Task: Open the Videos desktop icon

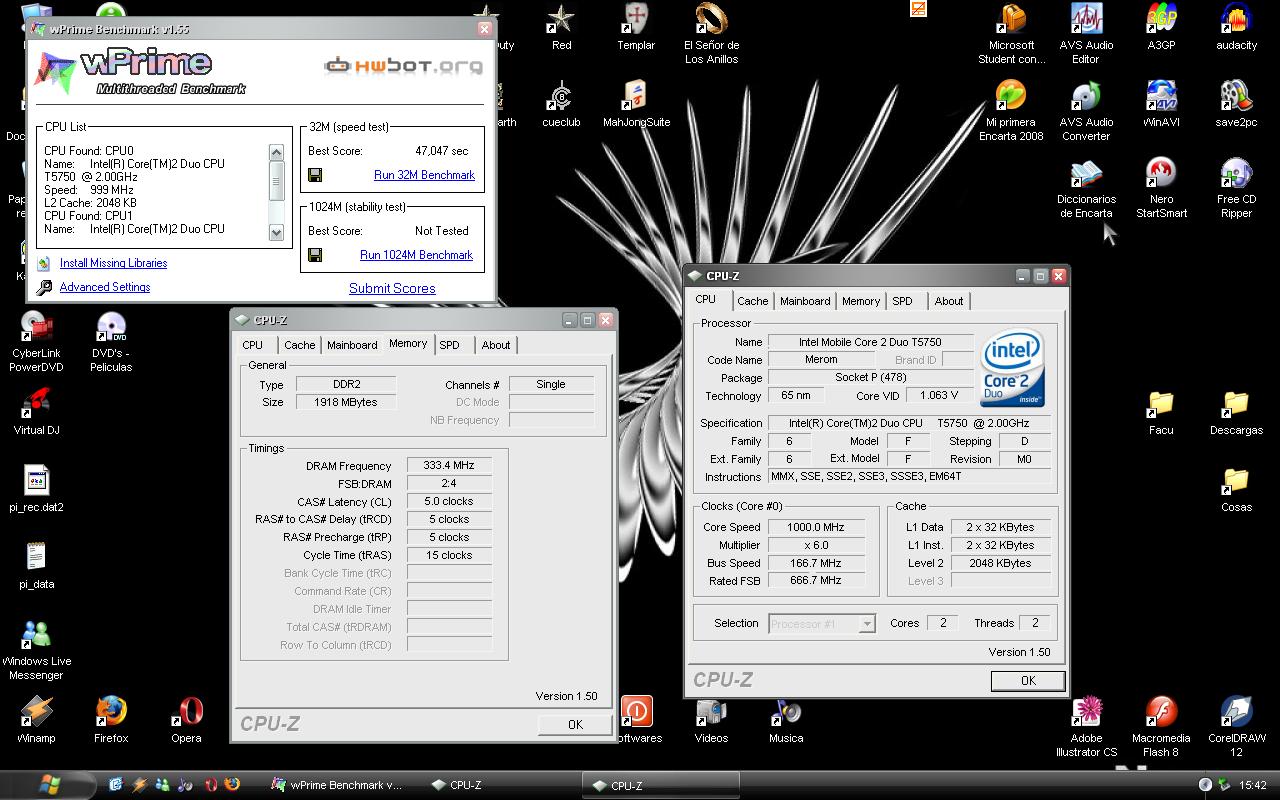Action: 711,720
